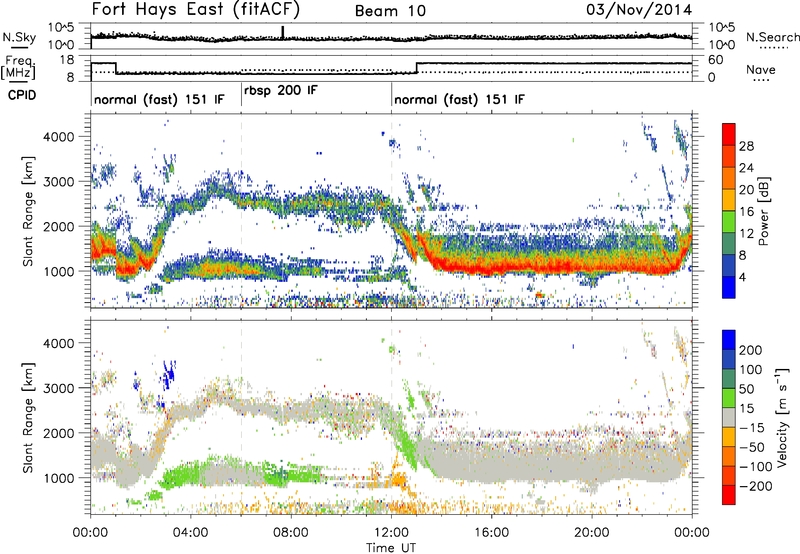
Task: Click the second 'normal (fast) 151 IF' label
Action: coord(459,99)
